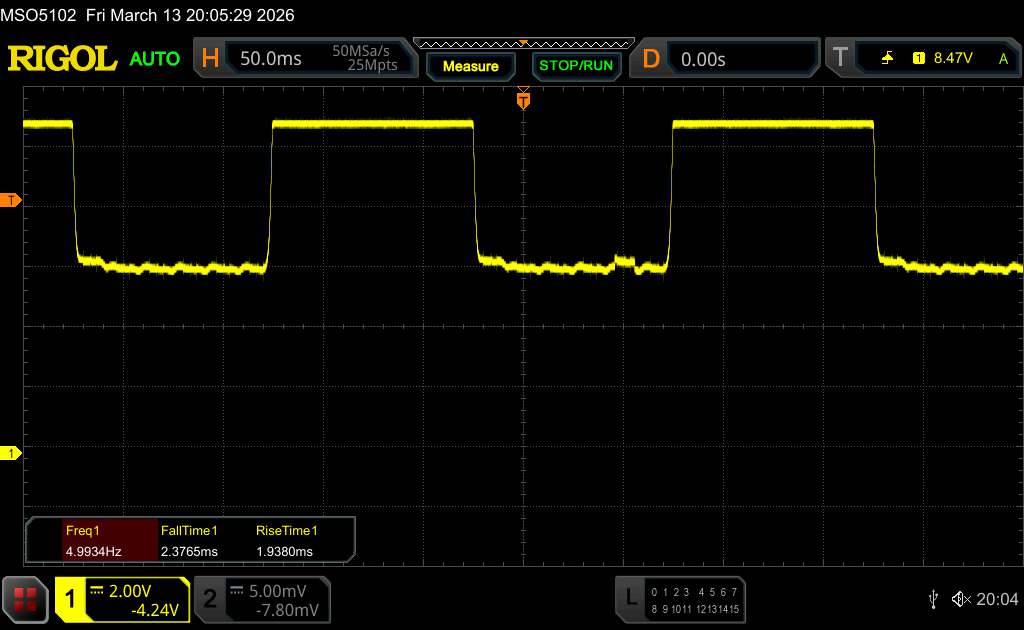Open the logic analyzer L icon
1024x630 pixels.
coord(631,598)
